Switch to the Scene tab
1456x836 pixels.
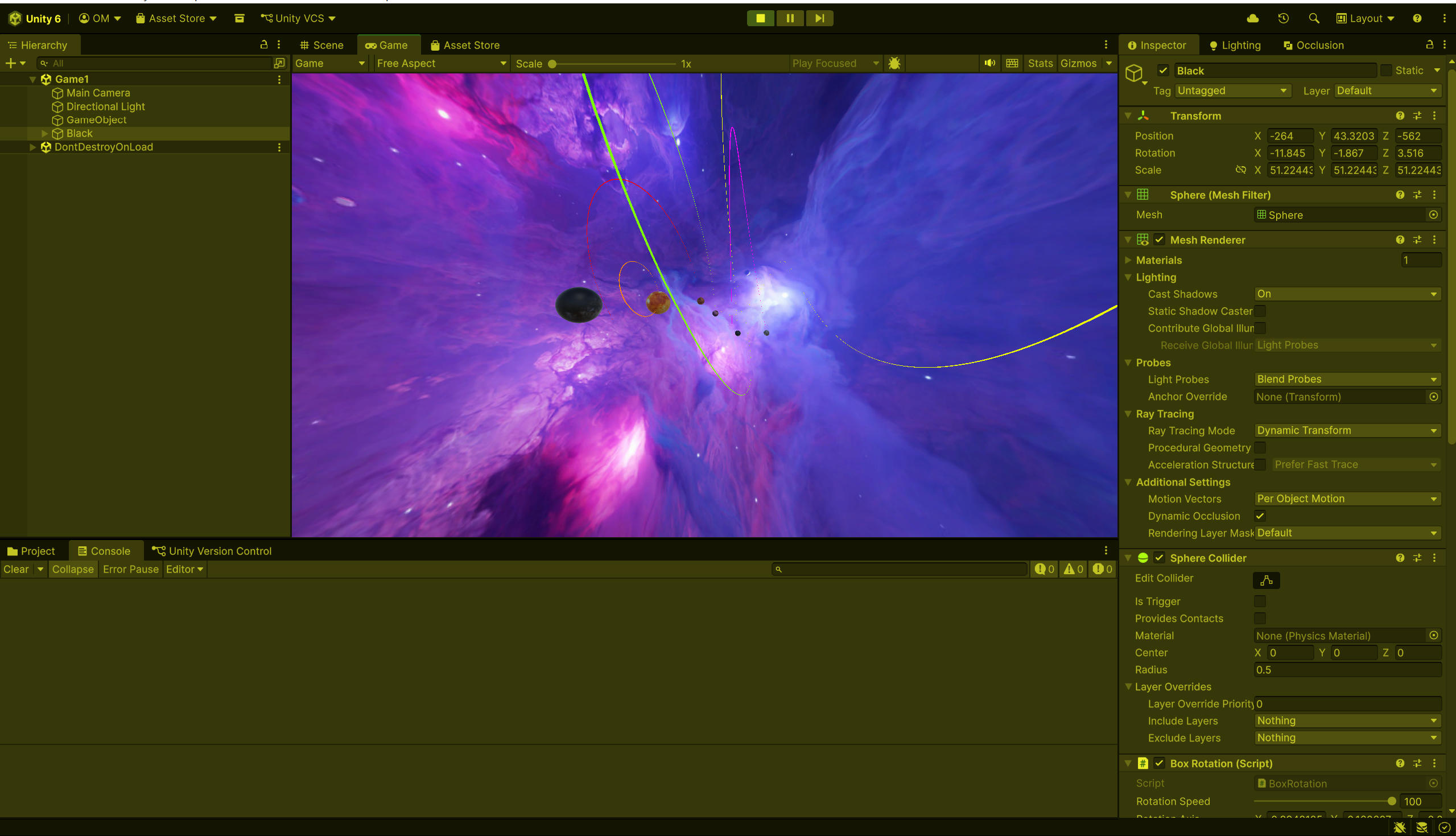point(321,46)
